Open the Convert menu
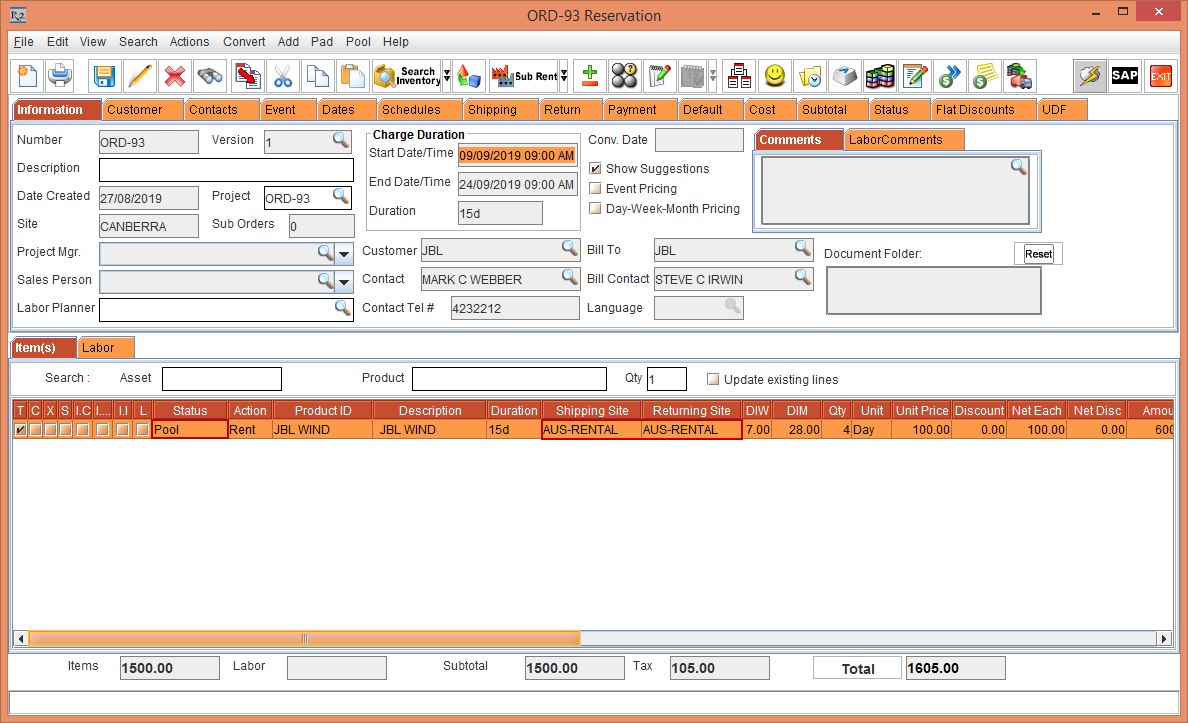 (244, 42)
